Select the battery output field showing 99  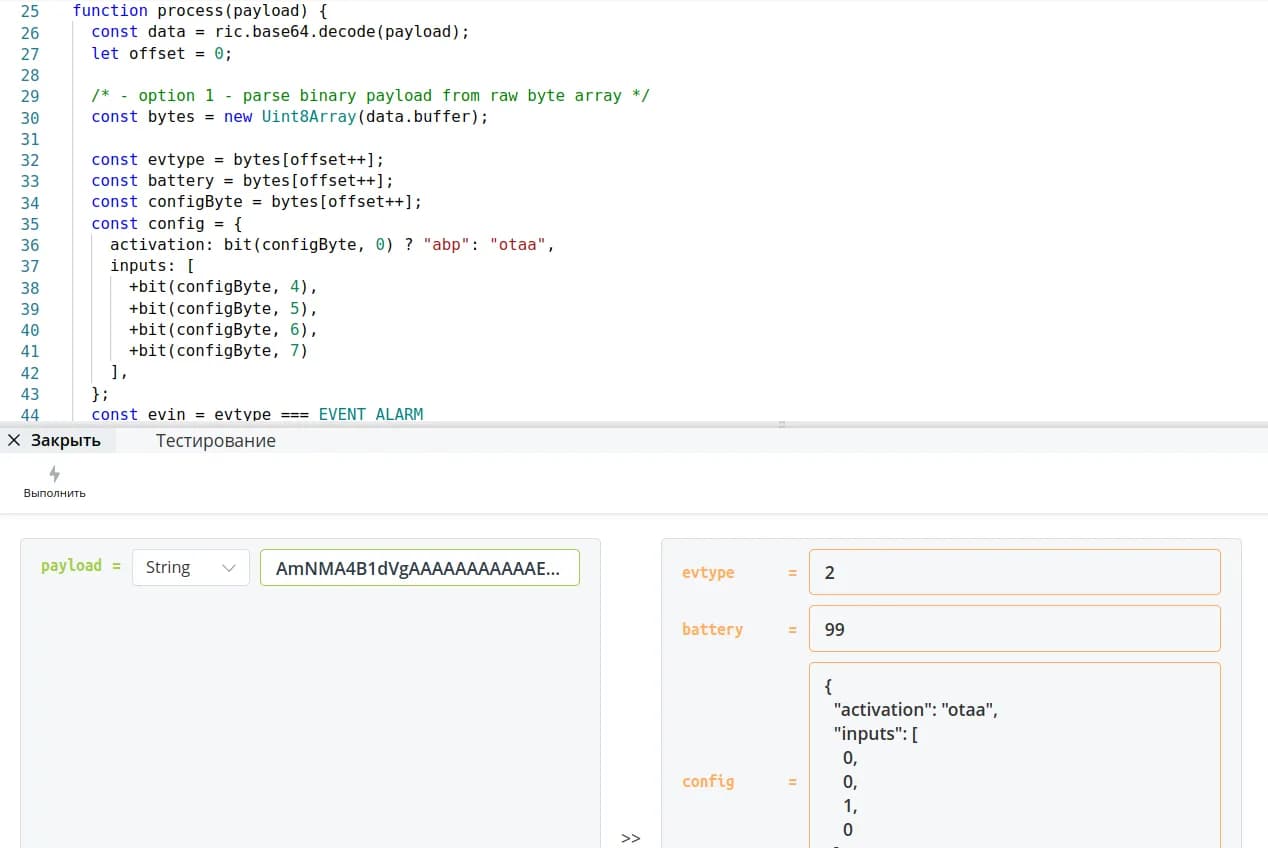click(1014, 629)
